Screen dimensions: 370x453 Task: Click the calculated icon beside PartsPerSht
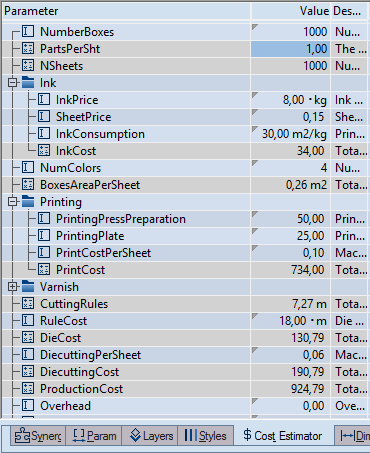coord(28,48)
